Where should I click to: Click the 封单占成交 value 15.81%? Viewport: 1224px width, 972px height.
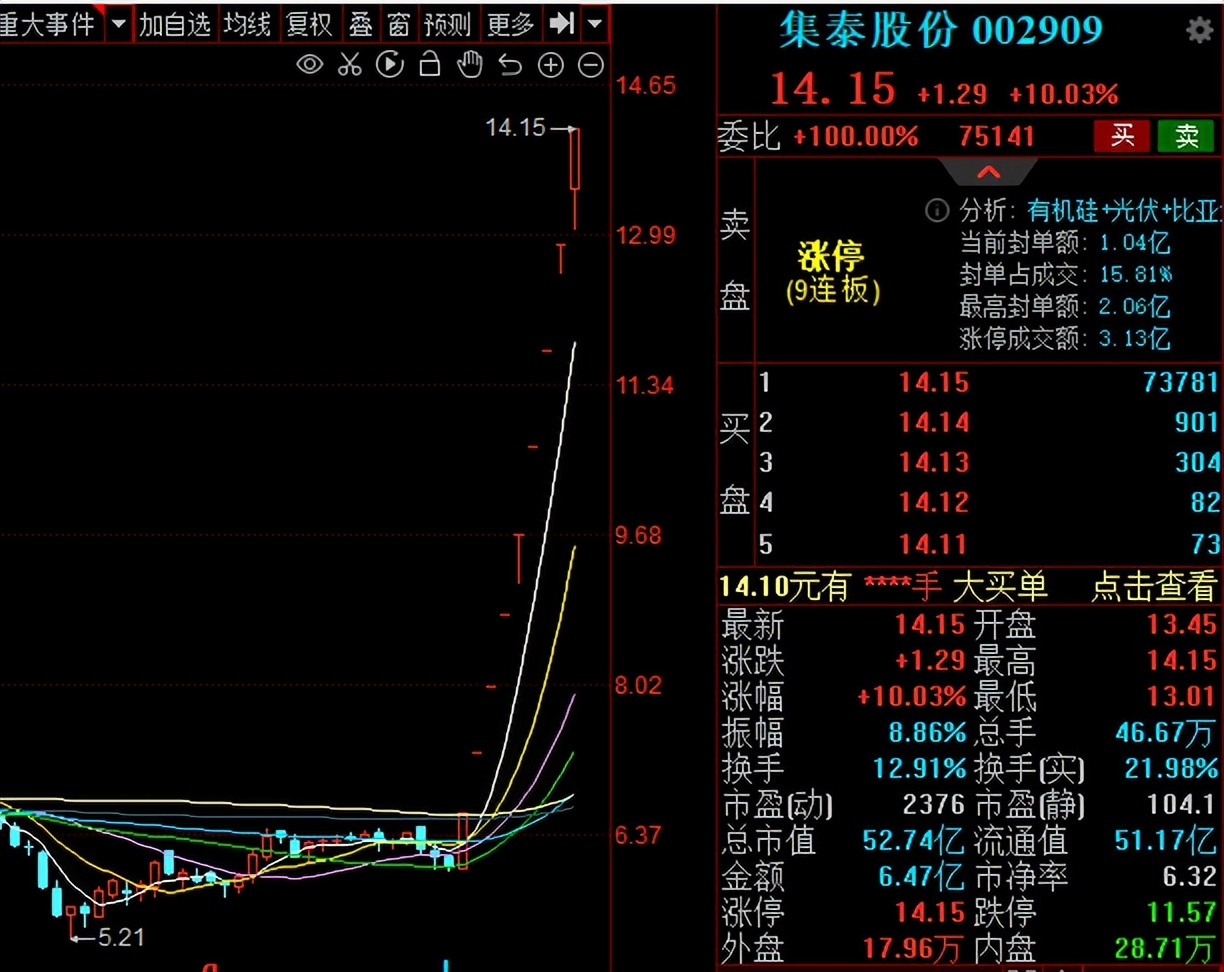coord(1135,274)
